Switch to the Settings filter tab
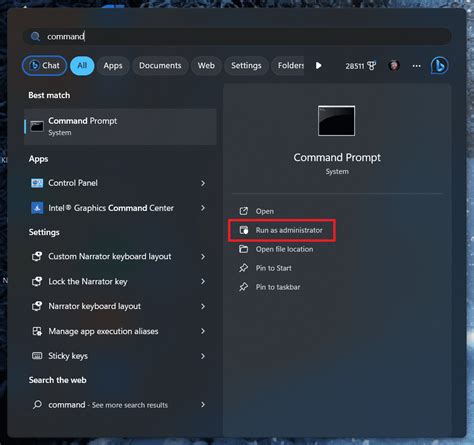Image resolution: width=474 pixels, height=445 pixels. point(246,66)
